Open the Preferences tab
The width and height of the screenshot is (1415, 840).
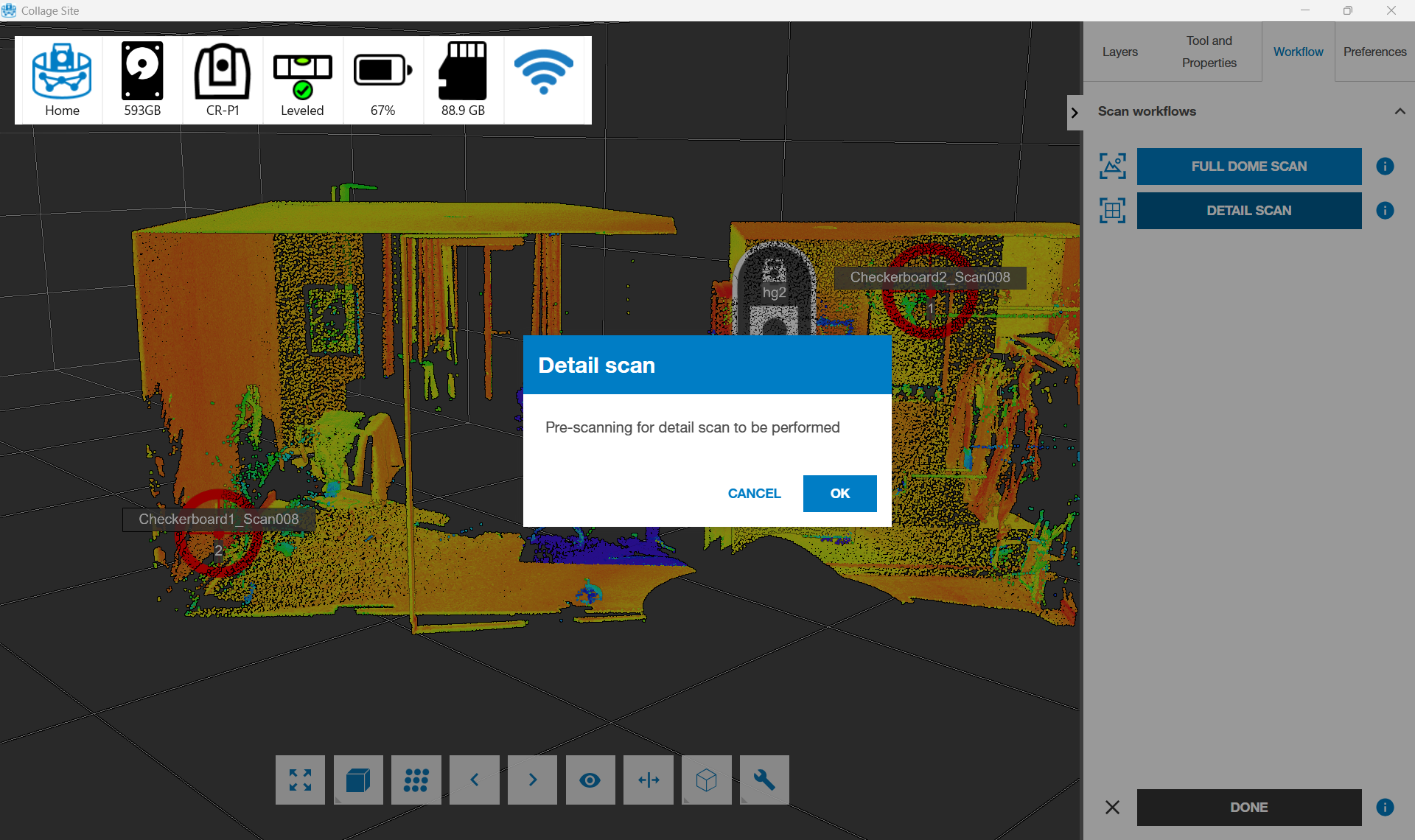click(1374, 52)
